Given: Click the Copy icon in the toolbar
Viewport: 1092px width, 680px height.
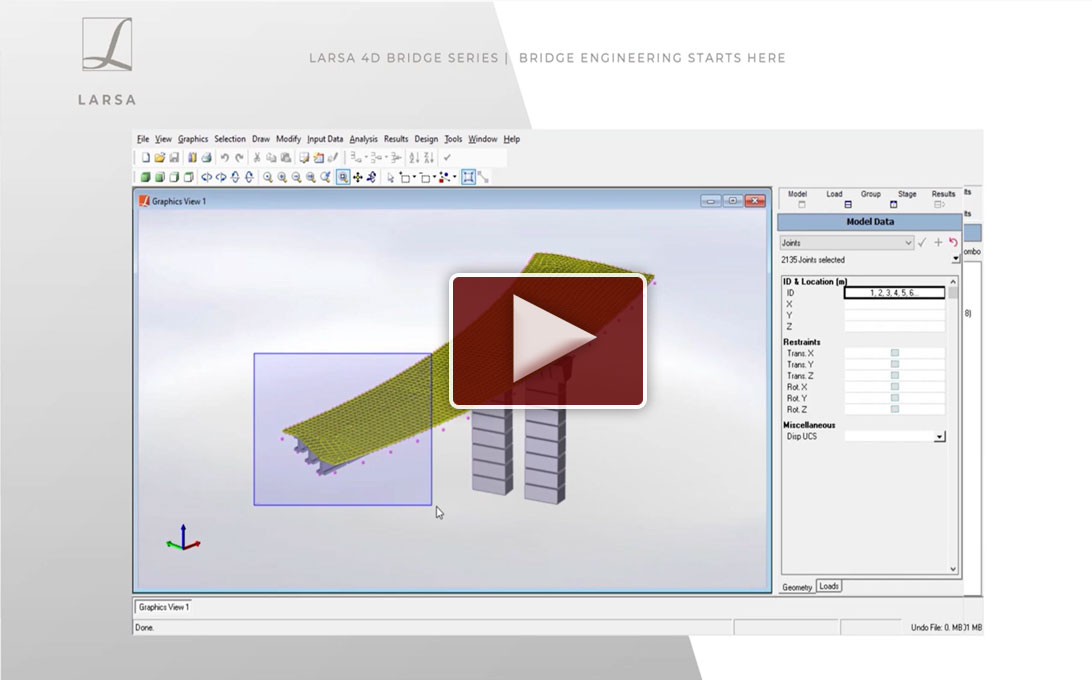Looking at the screenshot, I should pos(272,158).
